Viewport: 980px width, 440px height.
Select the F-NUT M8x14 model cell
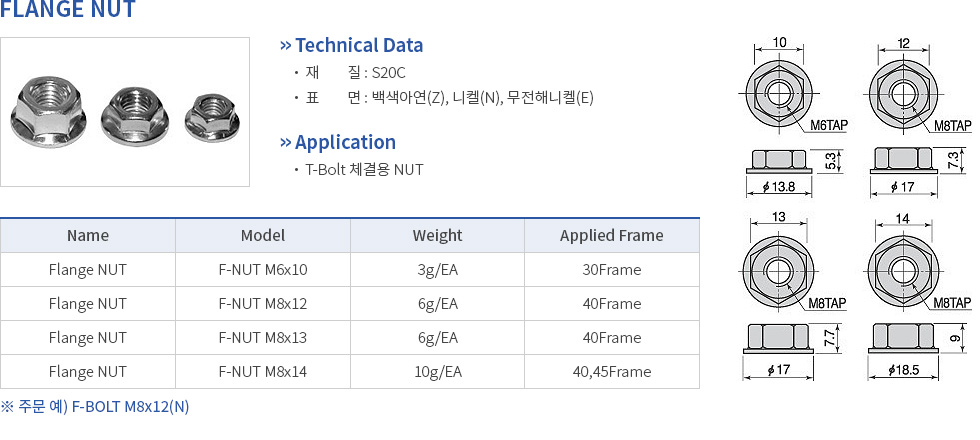pyautogui.click(x=263, y=372)
